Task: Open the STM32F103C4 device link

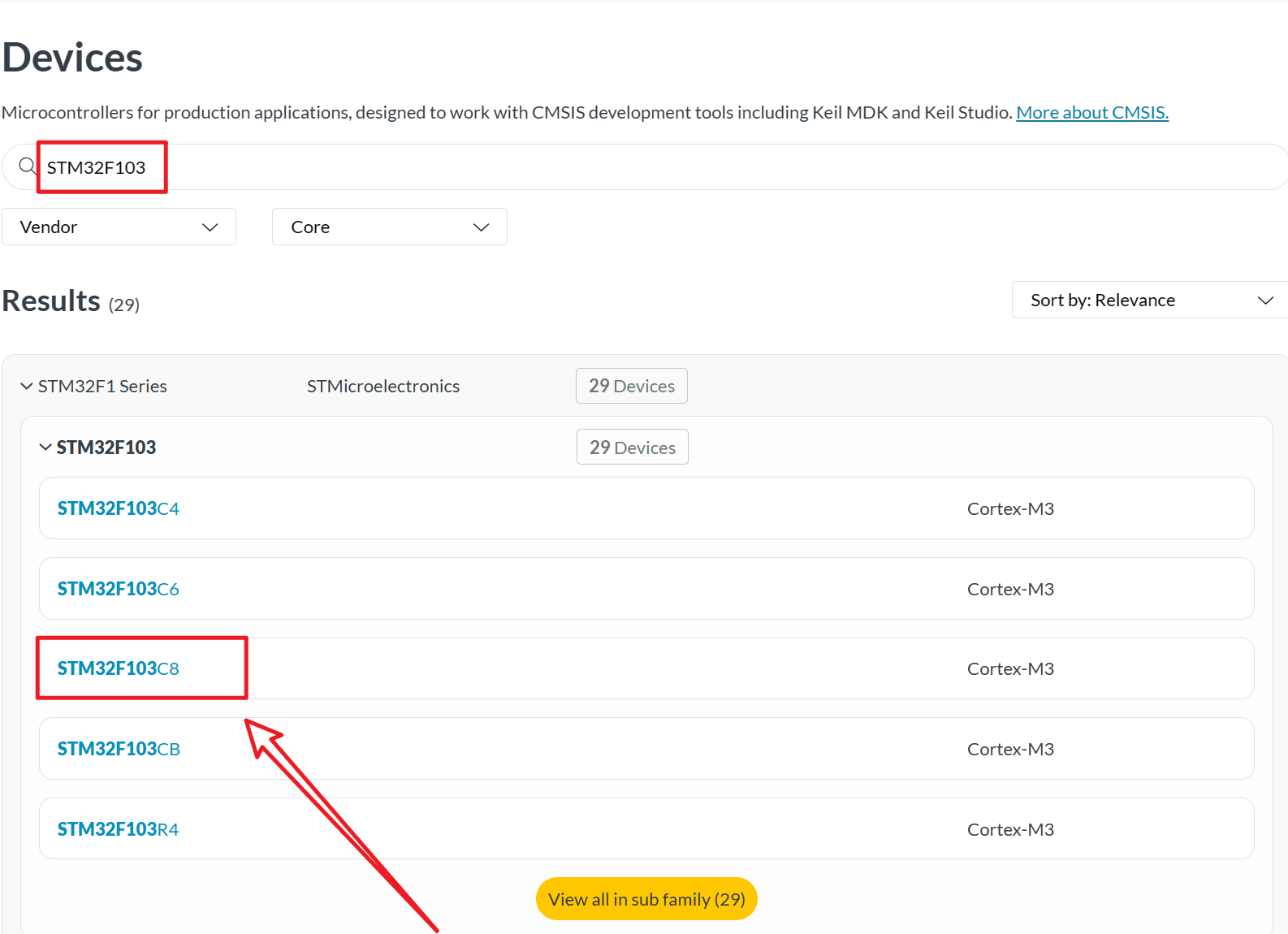Action: click(x=118, y=508)
